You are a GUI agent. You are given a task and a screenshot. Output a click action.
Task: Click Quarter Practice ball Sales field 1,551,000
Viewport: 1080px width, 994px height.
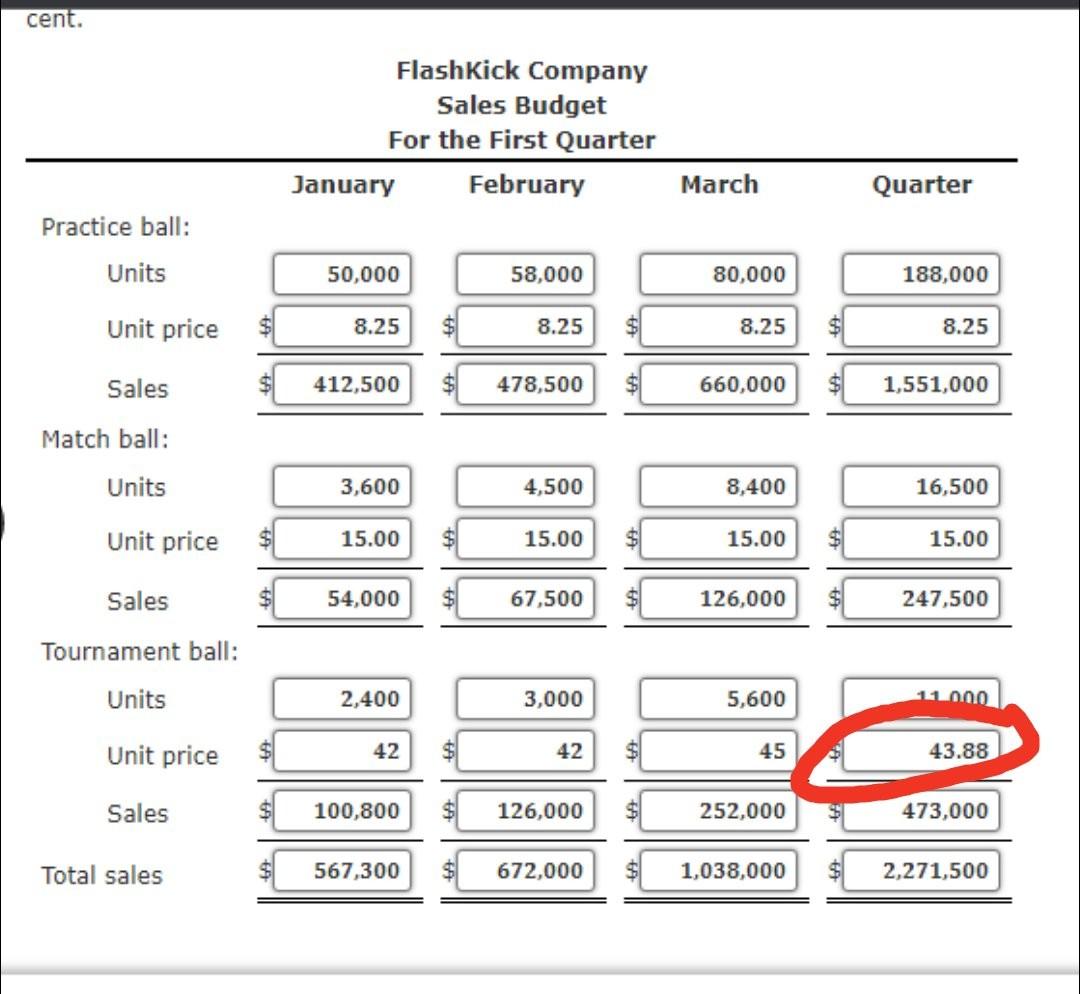tap(921, 384)
